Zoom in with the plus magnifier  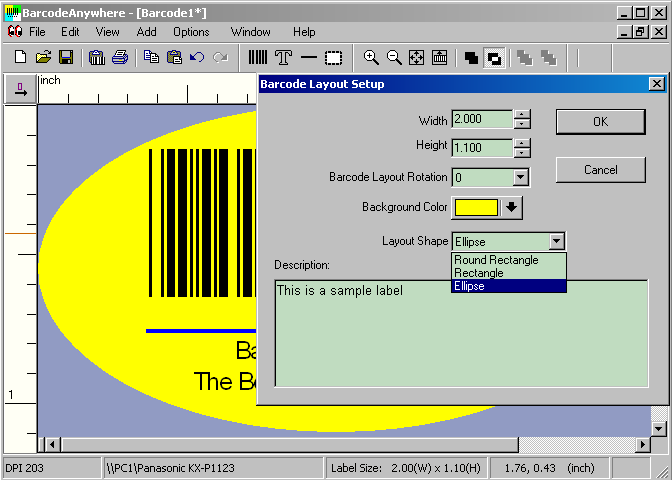(x=371, y=57)
